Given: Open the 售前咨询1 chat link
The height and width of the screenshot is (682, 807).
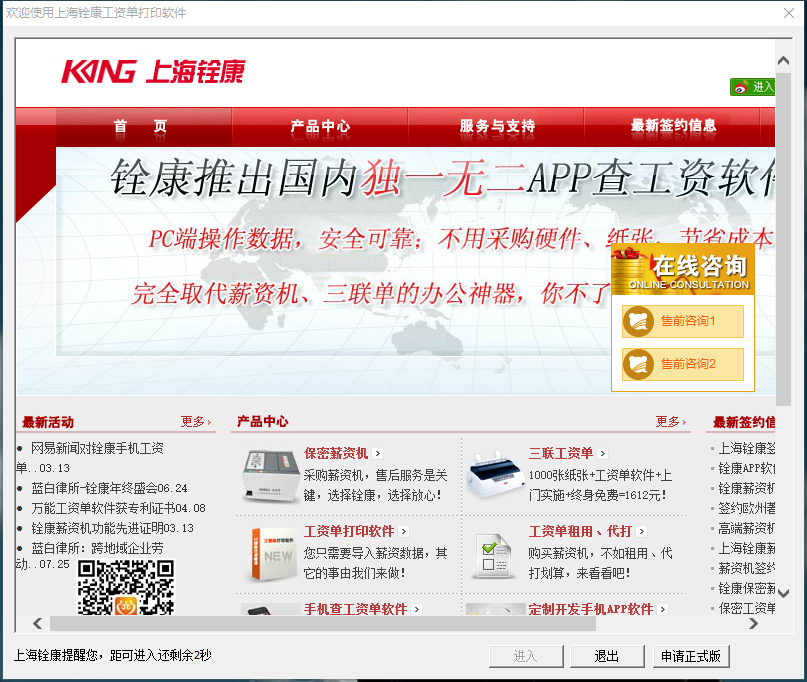Looking at the screenshot, I should (x=683, y=321).
